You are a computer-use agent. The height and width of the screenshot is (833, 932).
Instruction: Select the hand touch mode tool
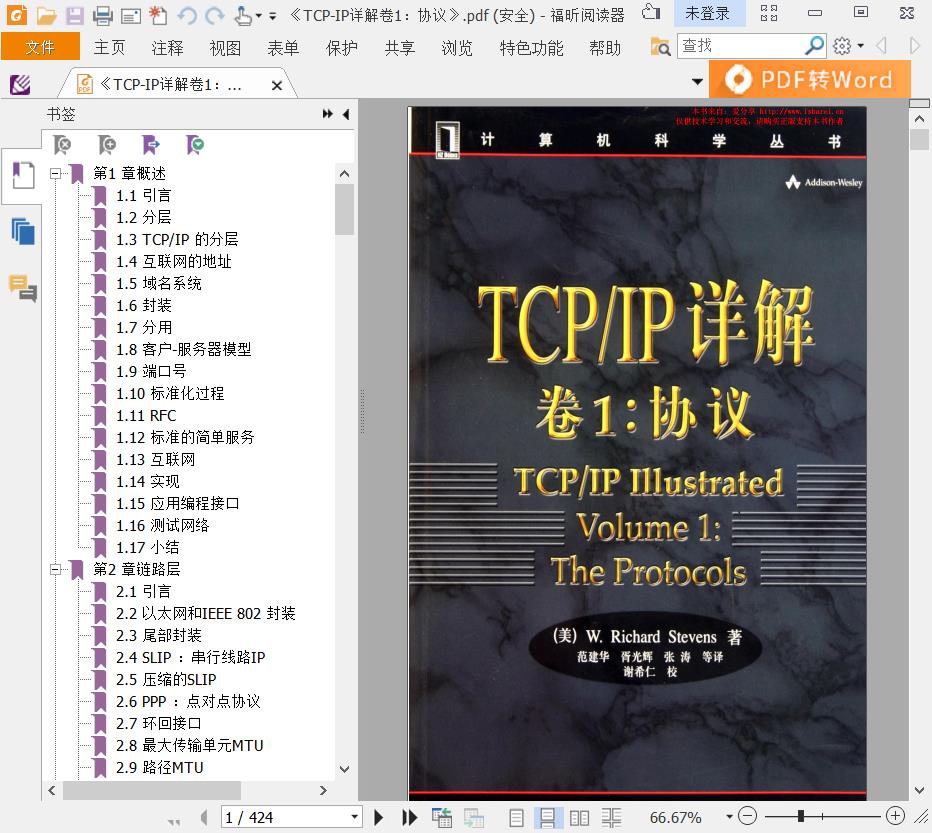[243, 15]
